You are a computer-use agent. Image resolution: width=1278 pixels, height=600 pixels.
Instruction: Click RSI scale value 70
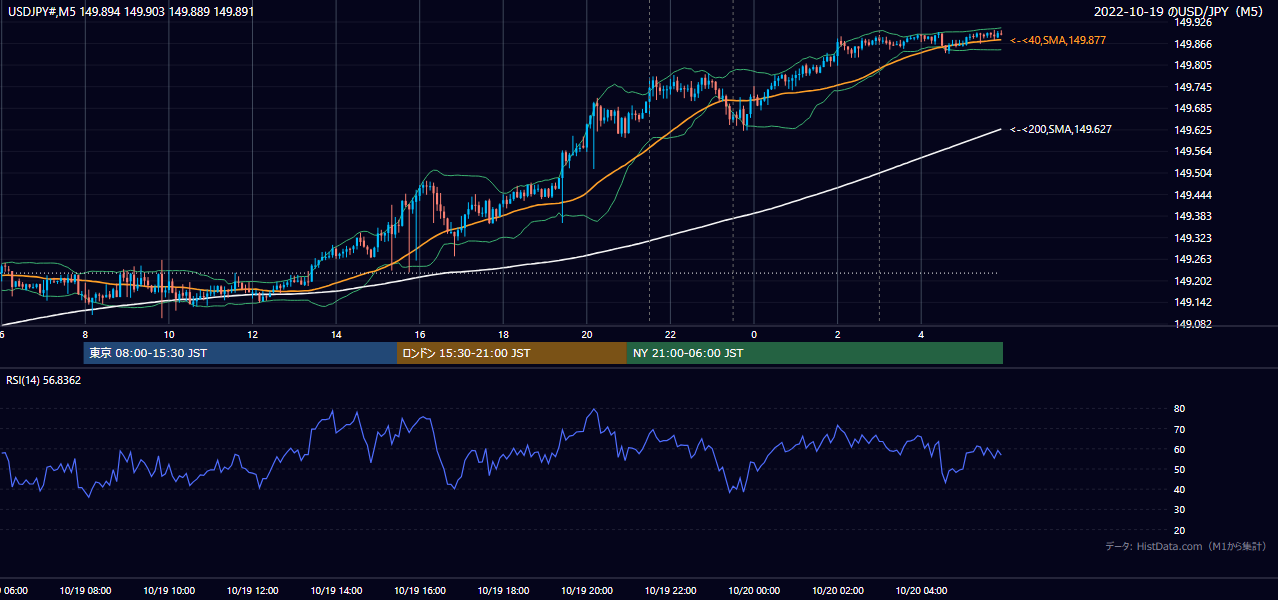click(1179, 429)
